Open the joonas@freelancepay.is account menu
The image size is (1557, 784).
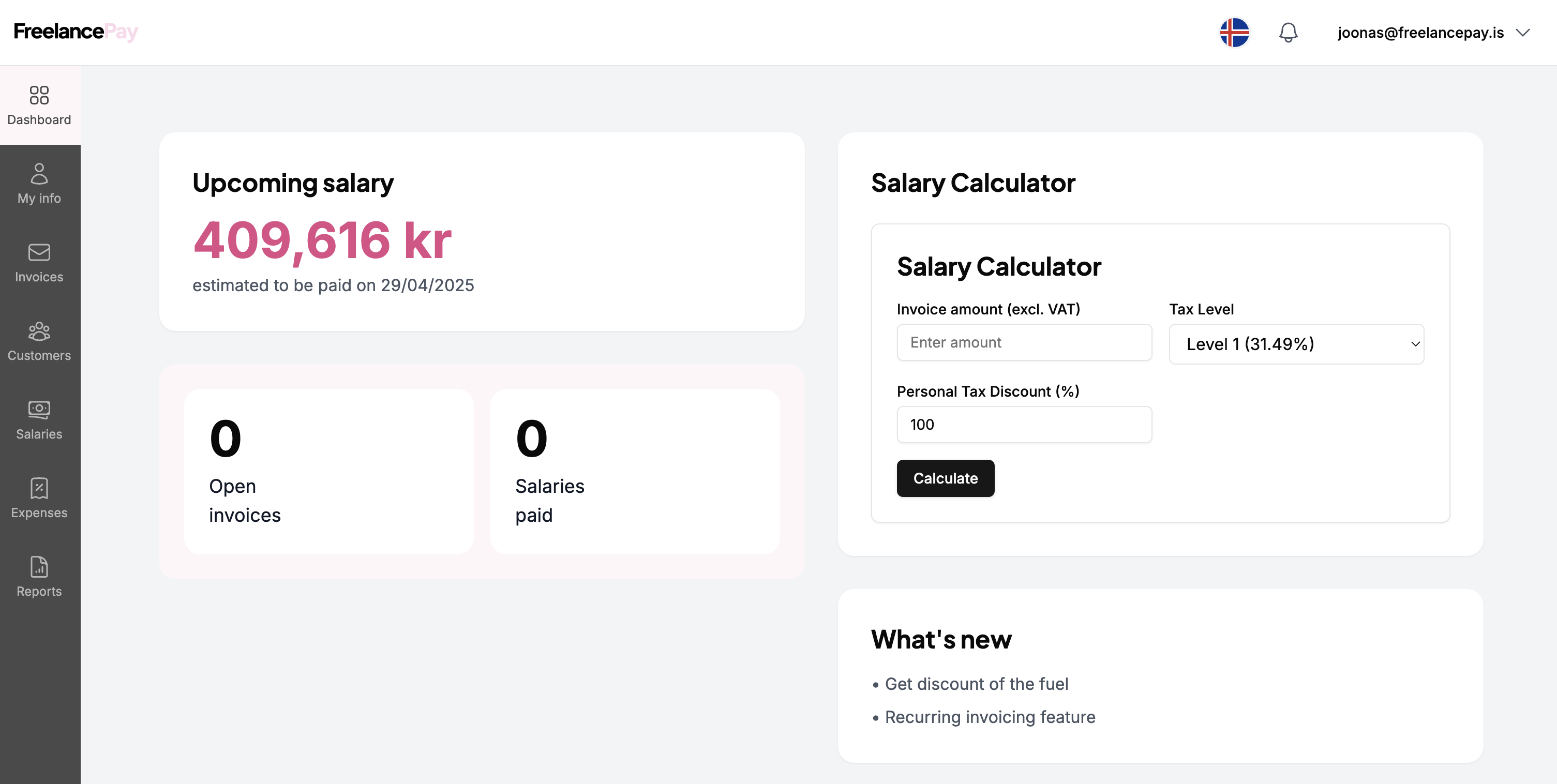(x=1420, y=33)
